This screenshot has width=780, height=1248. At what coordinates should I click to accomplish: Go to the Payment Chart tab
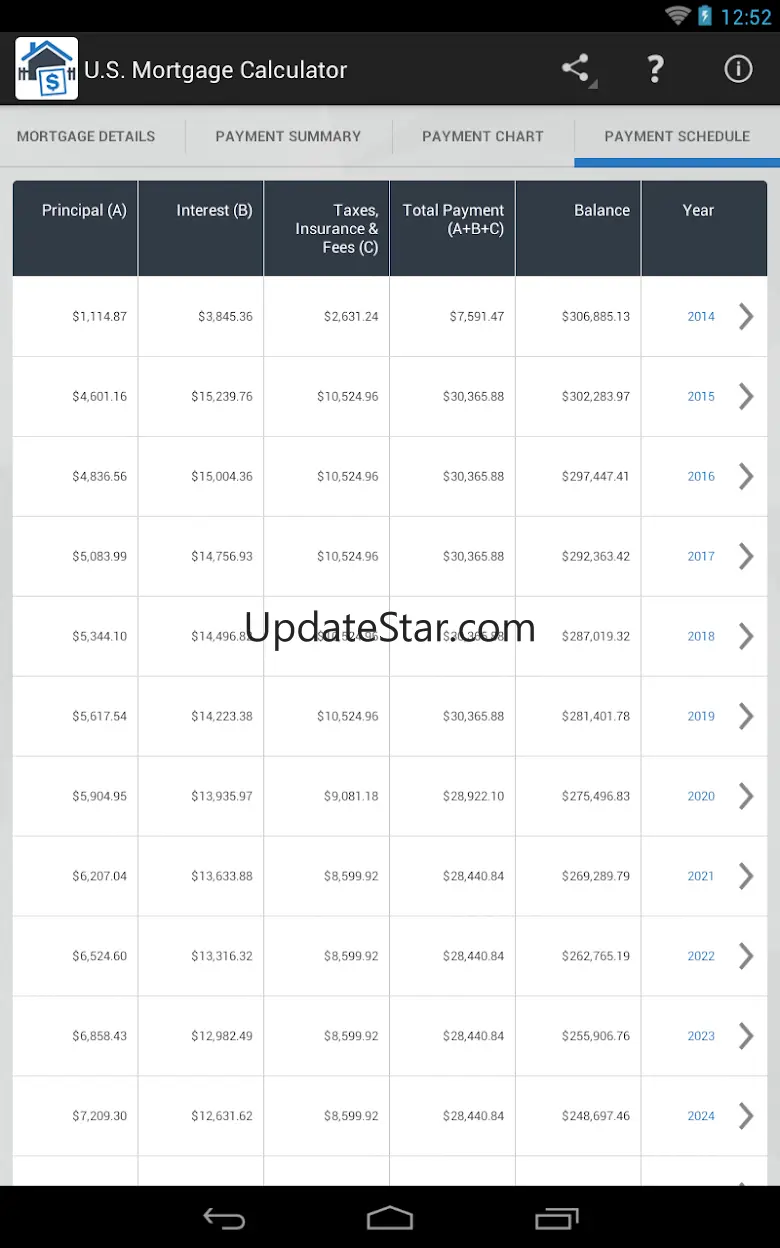(483, 136)
